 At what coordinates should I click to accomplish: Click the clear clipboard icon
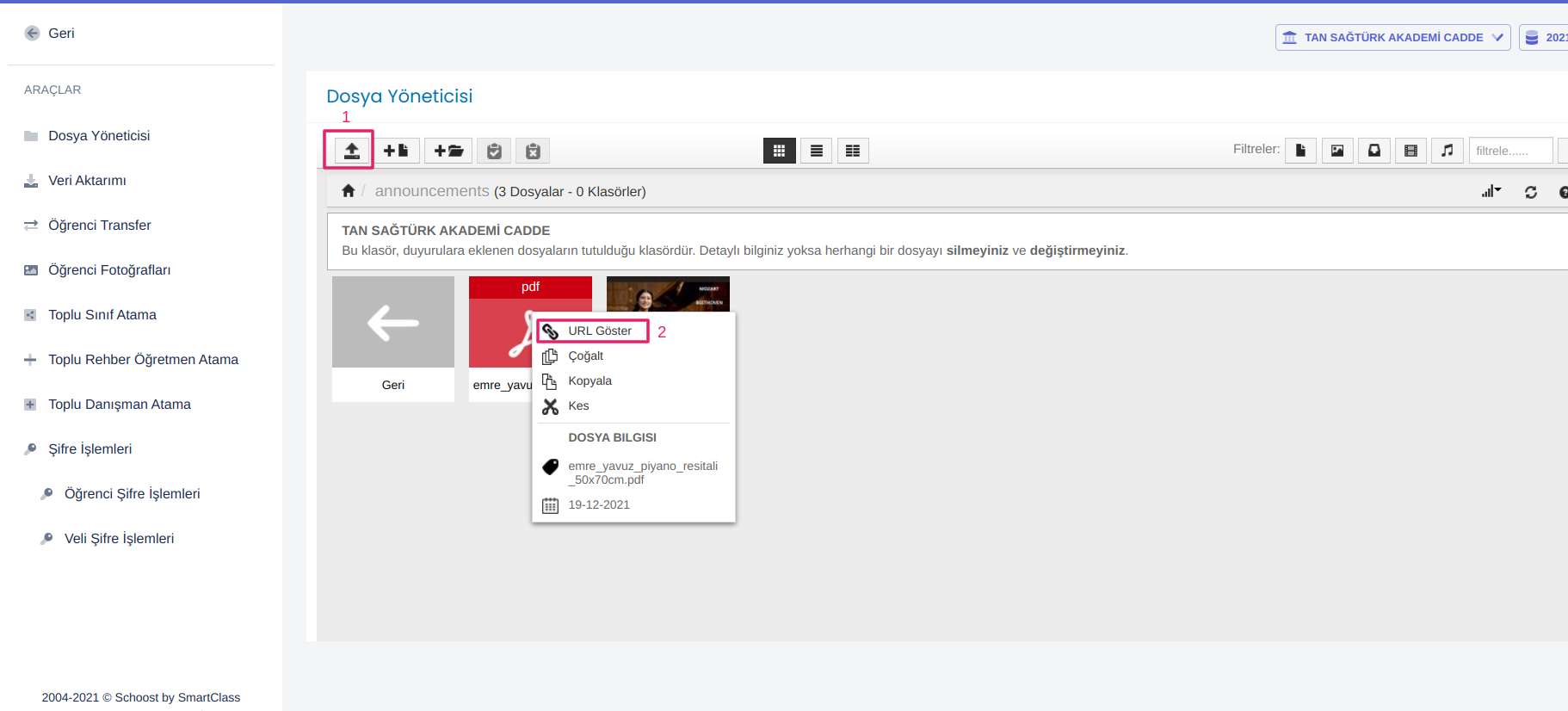[x=533, y=151]
